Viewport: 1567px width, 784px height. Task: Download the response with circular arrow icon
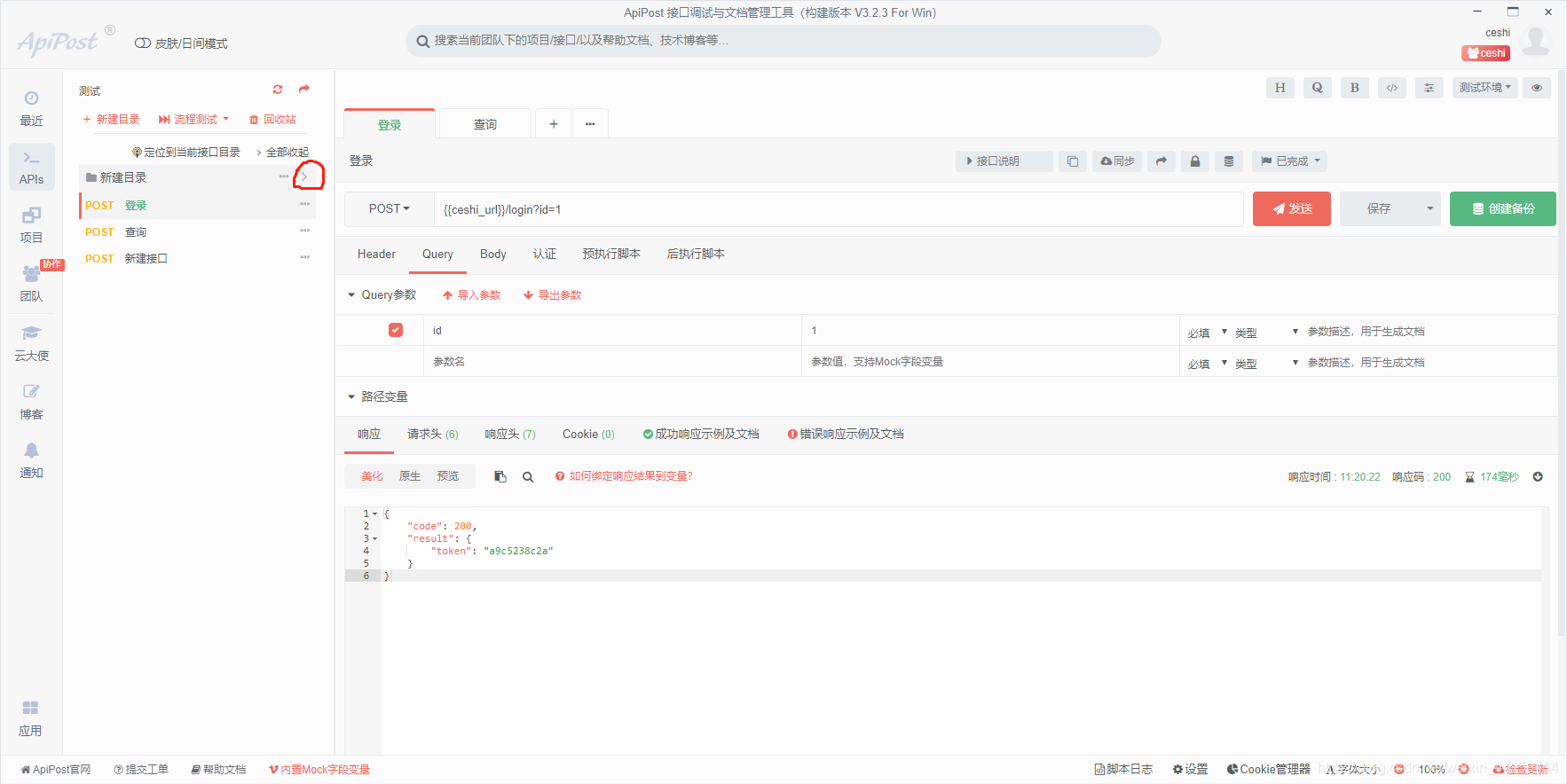pos(1538,477)
